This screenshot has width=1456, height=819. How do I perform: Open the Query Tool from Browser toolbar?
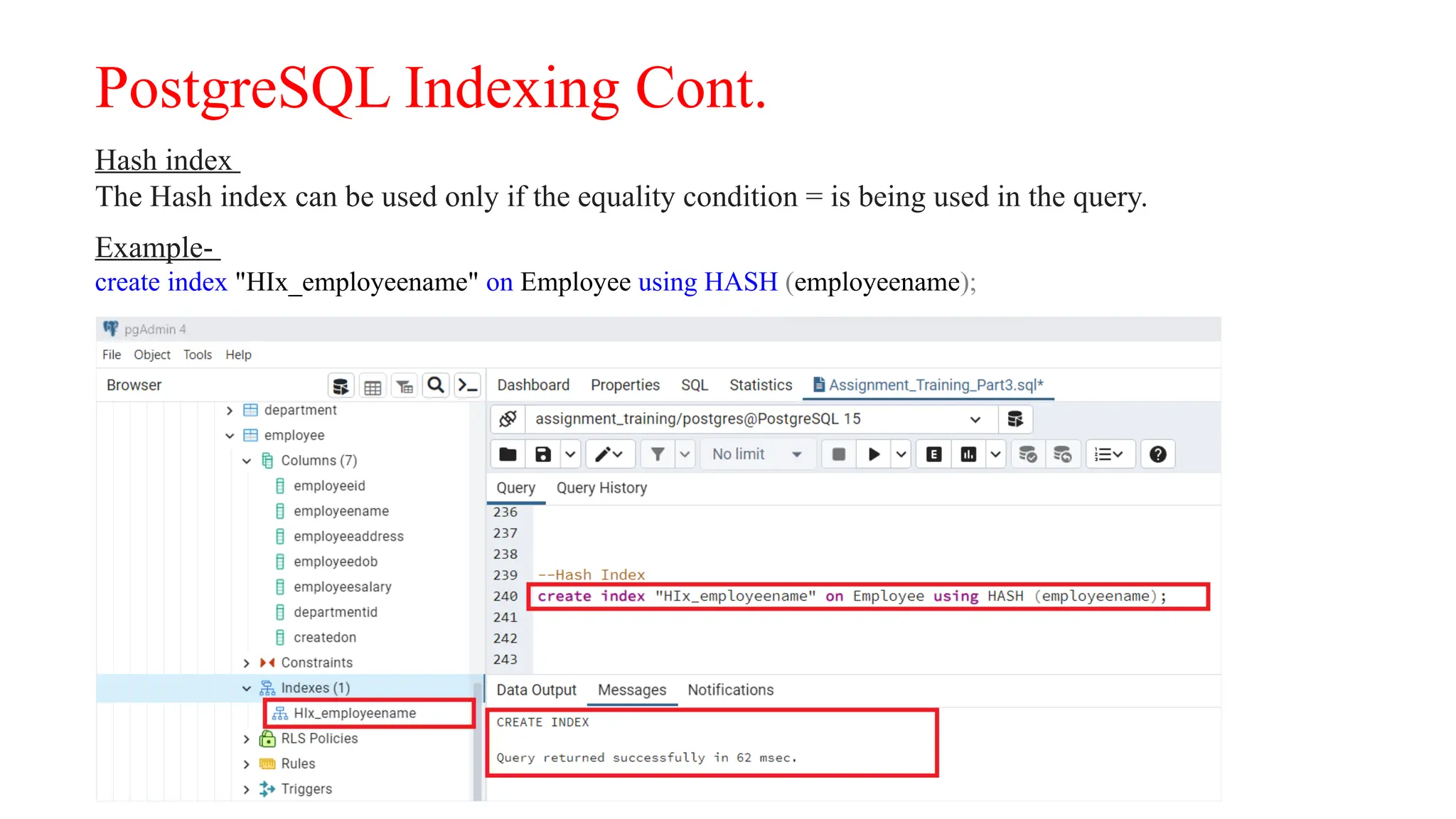[341, 386]
